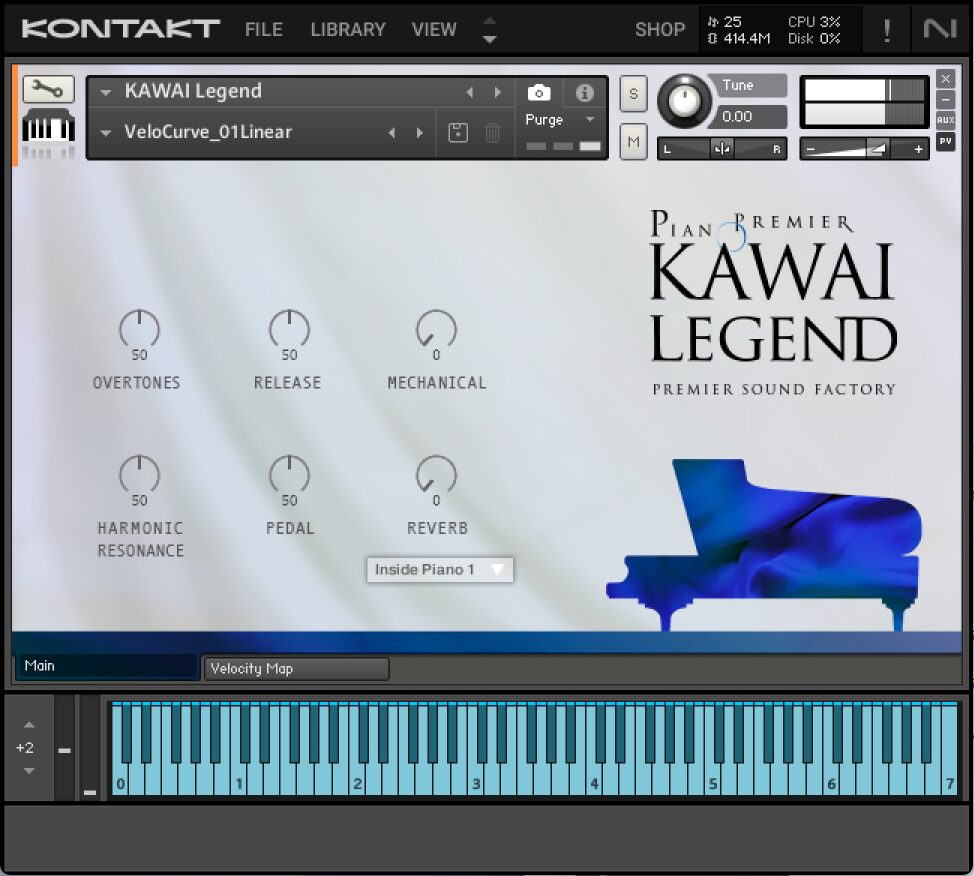Click the CPU 3% usage readout
974x876 pixels.
pyautogui.click(x=814, y=22)
